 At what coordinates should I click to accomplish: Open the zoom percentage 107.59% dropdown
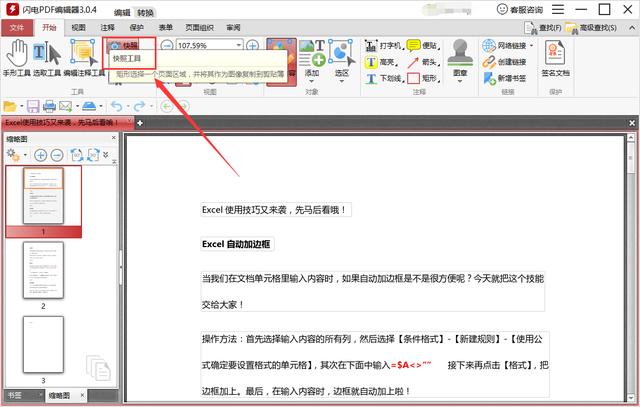pyautogui.click(x=239, y=45)
